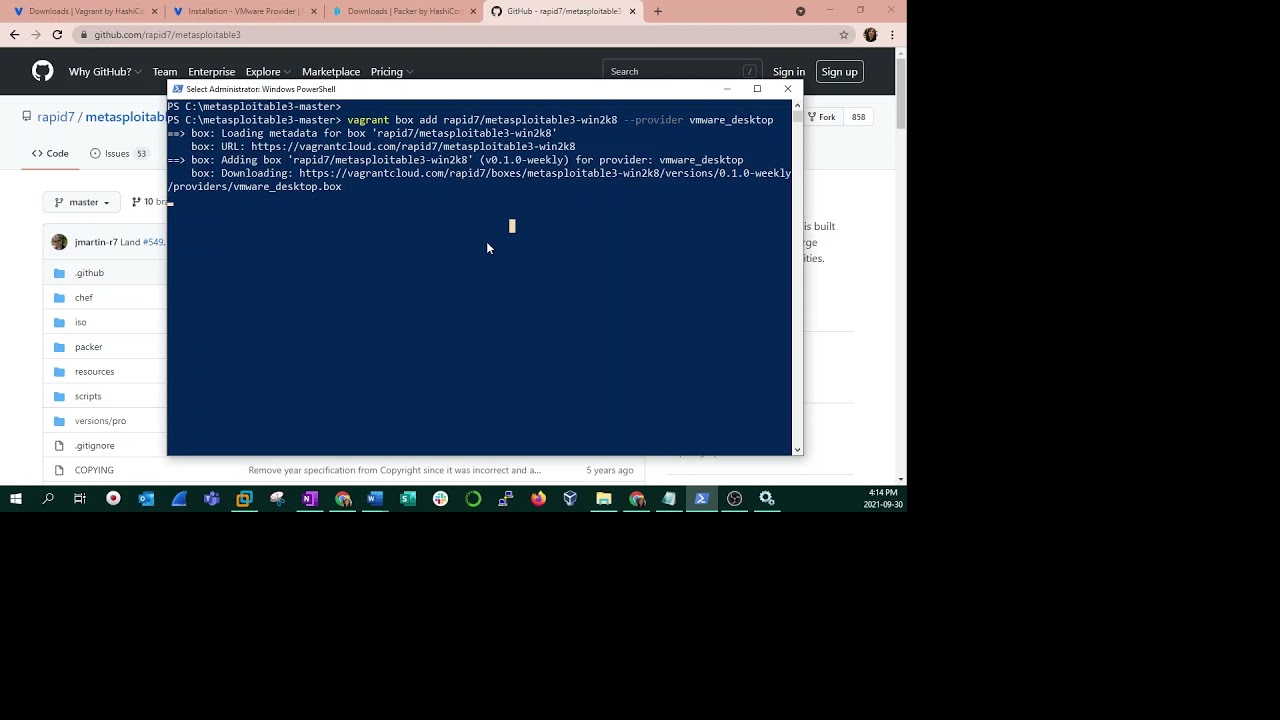Click Sign in link on GitHub
The image size is (1280, 720).
pos(789,72)
